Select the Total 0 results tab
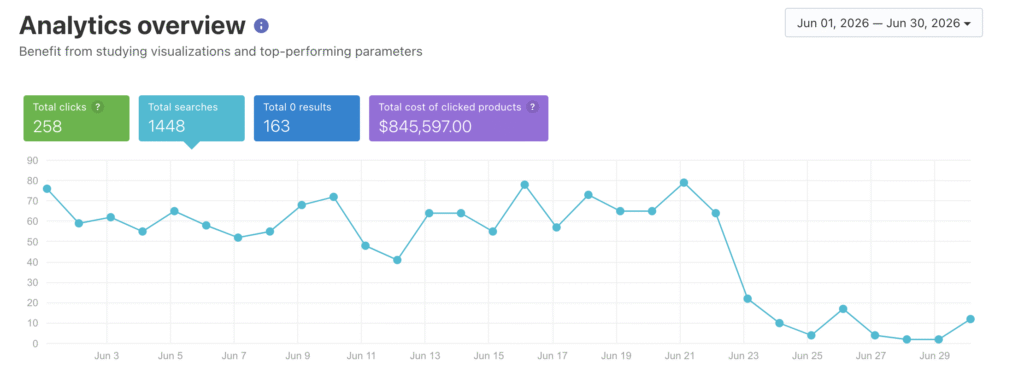Screen dimensions: 1024x384 (307, 118)
